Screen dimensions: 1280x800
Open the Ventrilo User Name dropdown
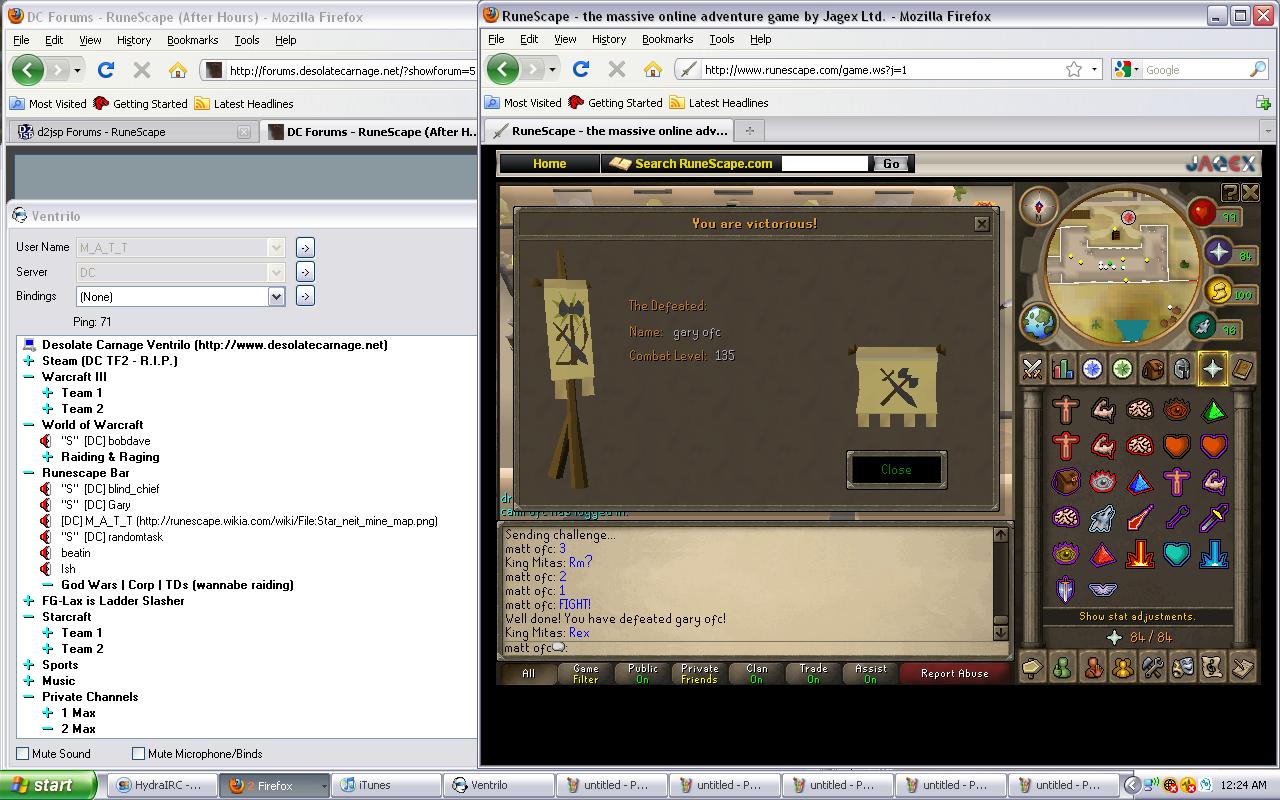pyautogui.click(x=277, y=247)
